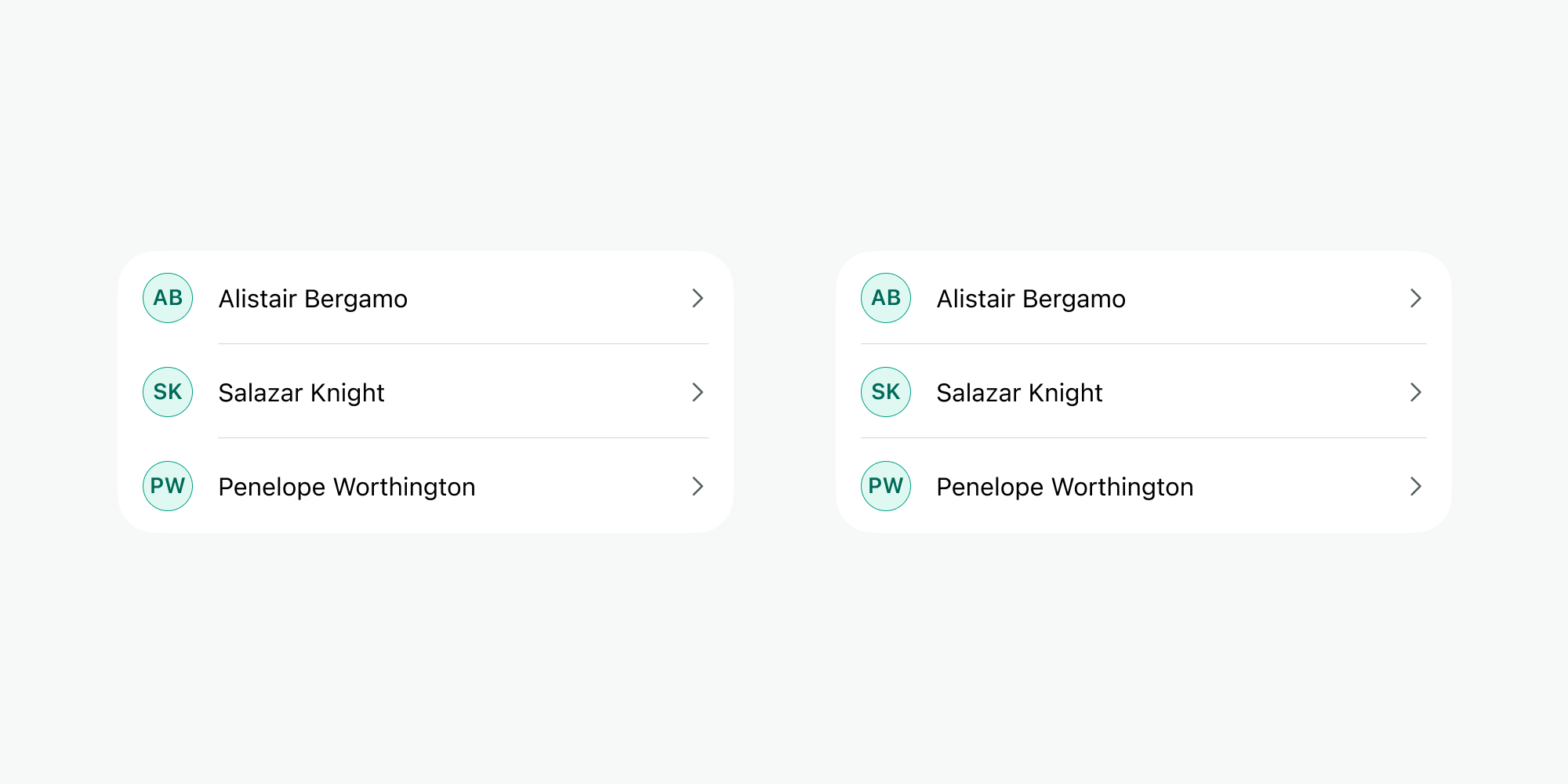This screenshot has width=1568, height=784.
Task: Click PW avatar in the right list
Action: tap(886, 486)
